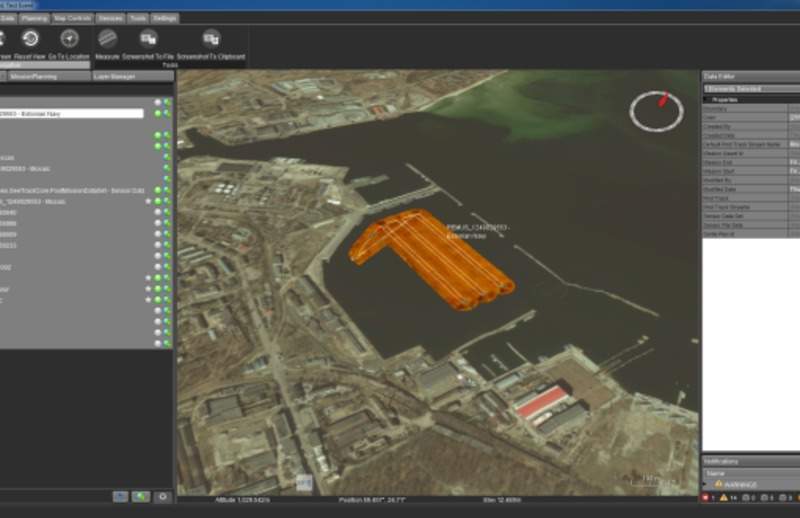Image resolution: width=800 pixels, height=518 pixels.
Task: Open the Map Controls tab
Action: coord(71,18)
